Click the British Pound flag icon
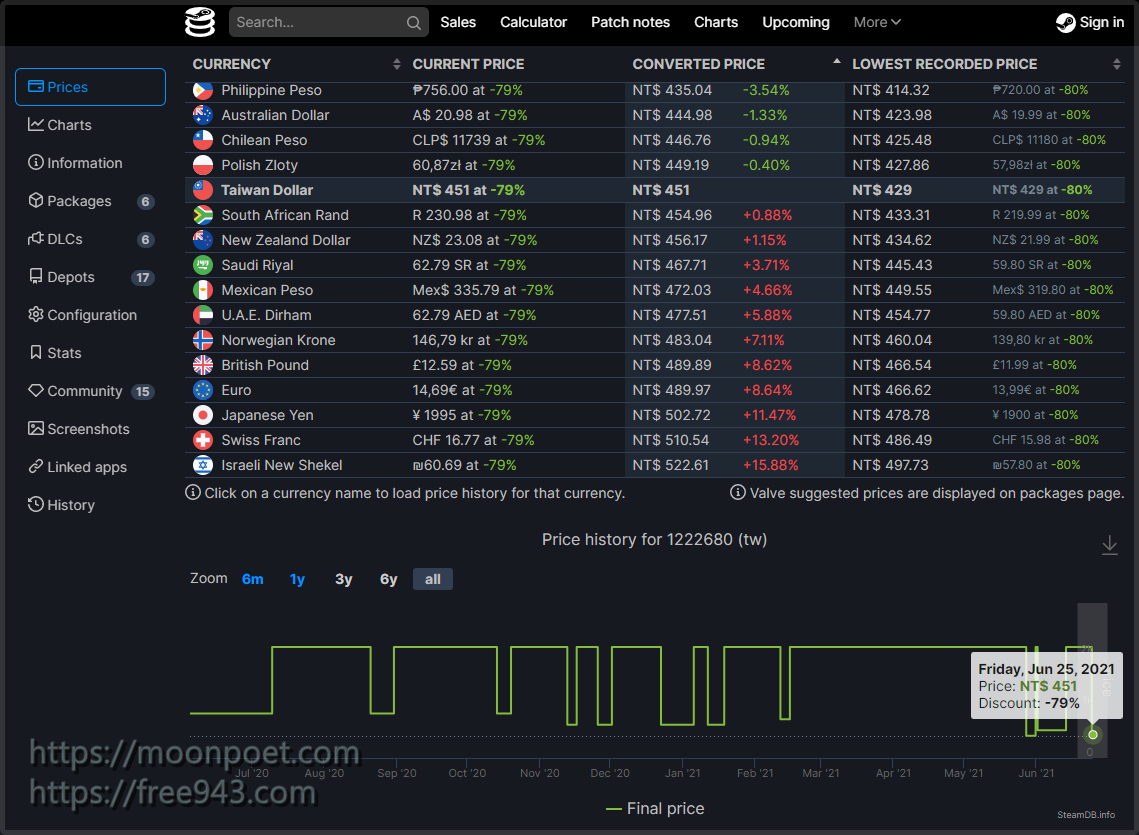Image resolution: width=1139 pixels, height=835 pixels. tap(203, 365)
